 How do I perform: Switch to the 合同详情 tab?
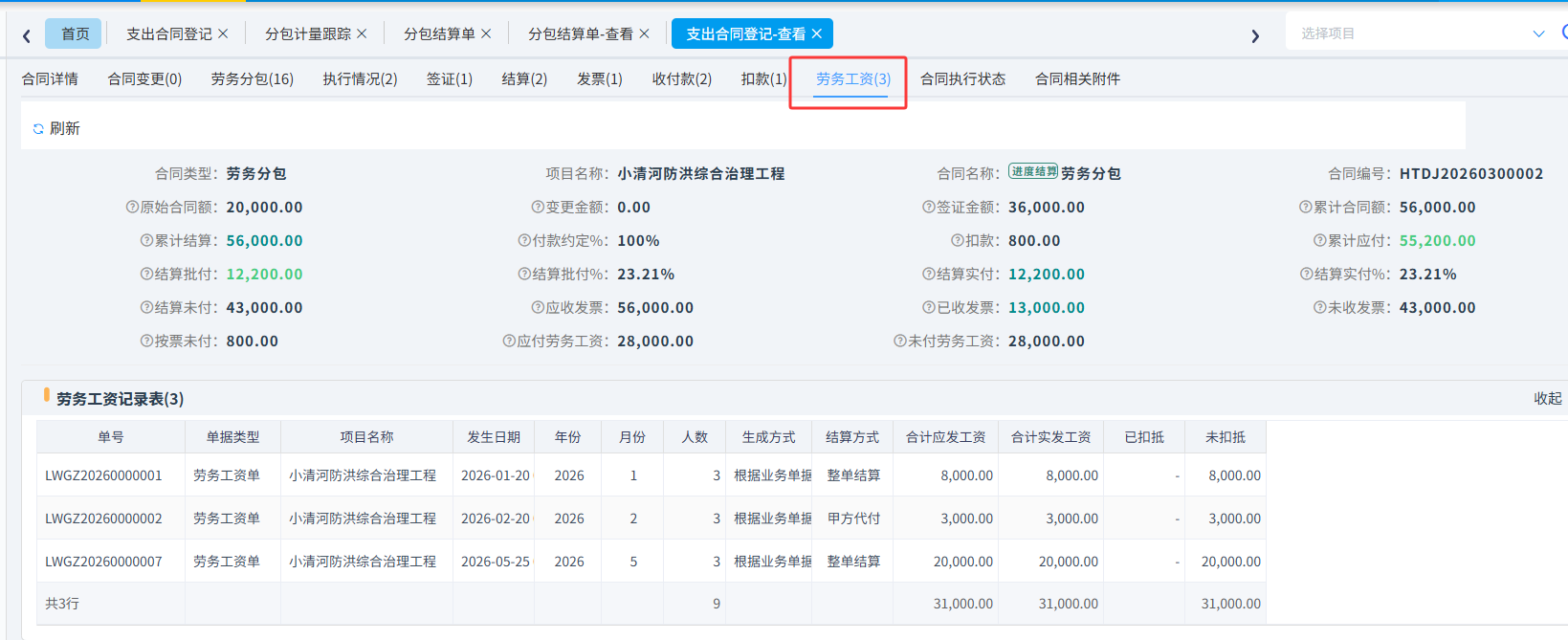coord(50,79)
